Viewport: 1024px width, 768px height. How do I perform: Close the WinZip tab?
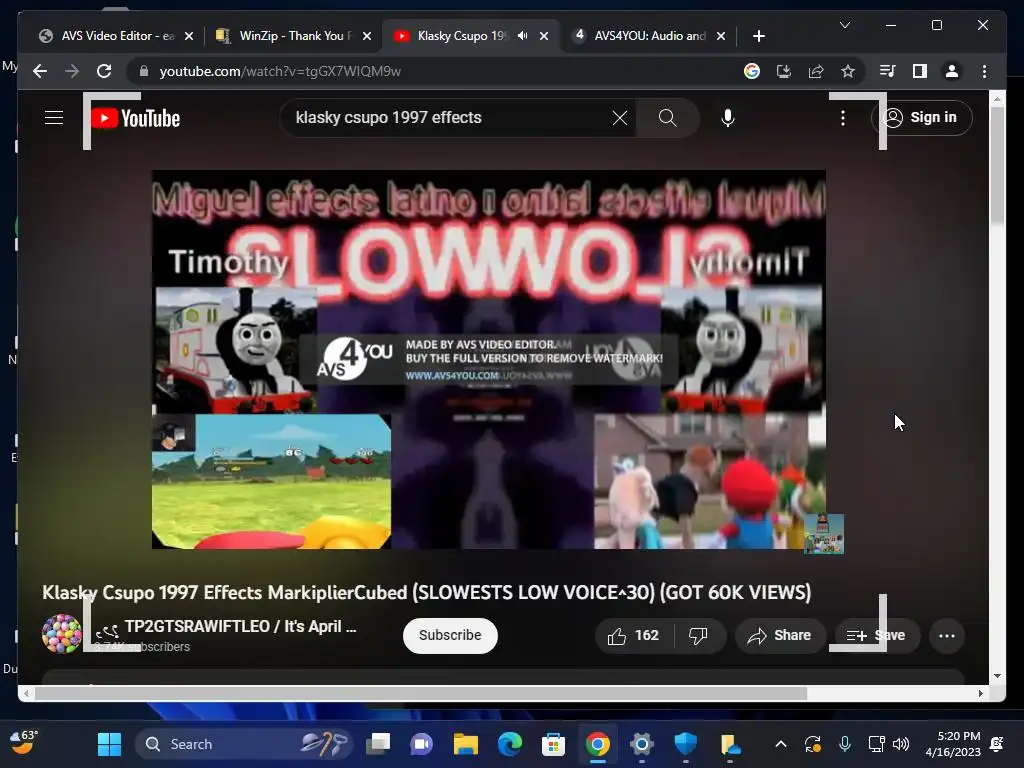click(367, 36)
